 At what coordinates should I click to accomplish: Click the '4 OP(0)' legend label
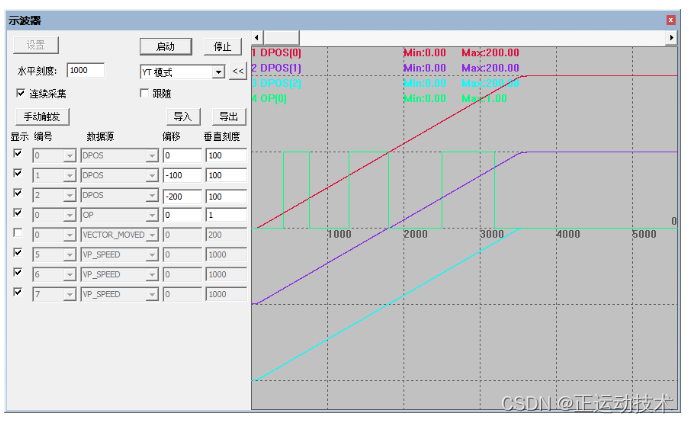[x=269, y=98]
